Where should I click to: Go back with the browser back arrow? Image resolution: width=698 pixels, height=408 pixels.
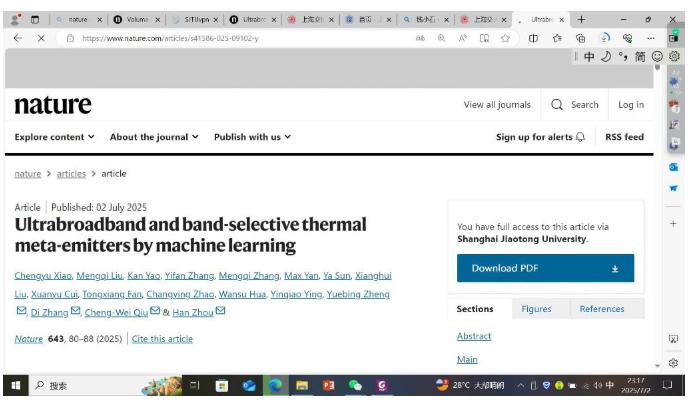(18, 38)
